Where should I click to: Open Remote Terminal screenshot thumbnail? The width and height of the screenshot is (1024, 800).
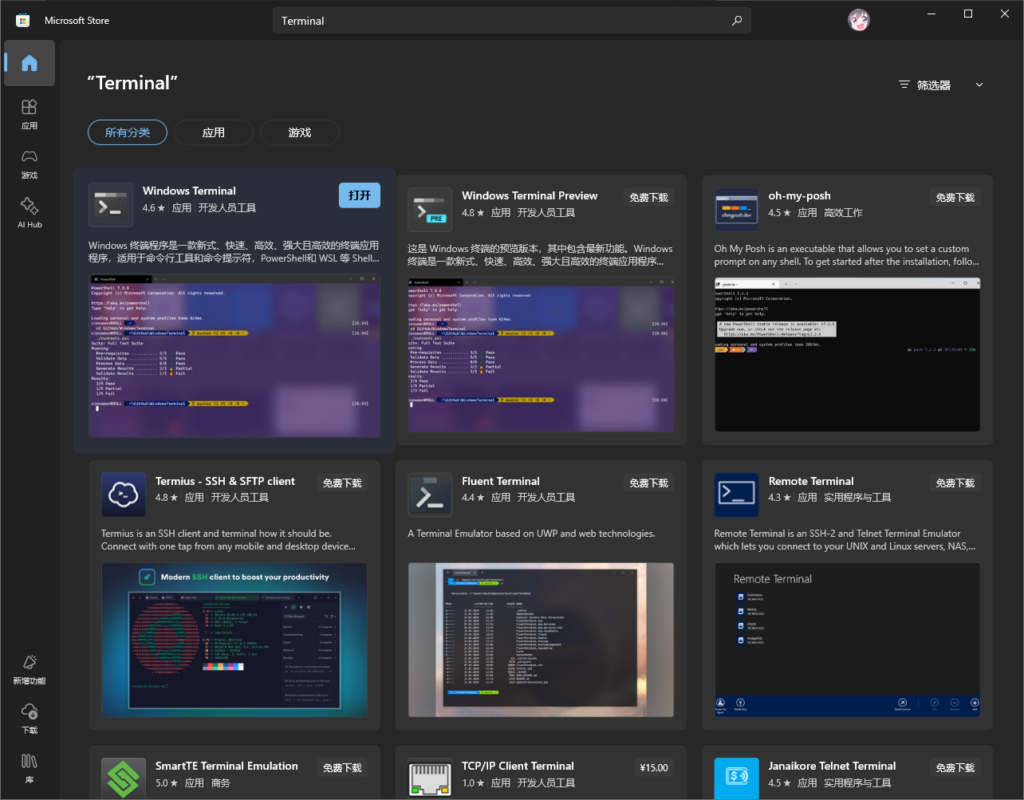point(847,640)
